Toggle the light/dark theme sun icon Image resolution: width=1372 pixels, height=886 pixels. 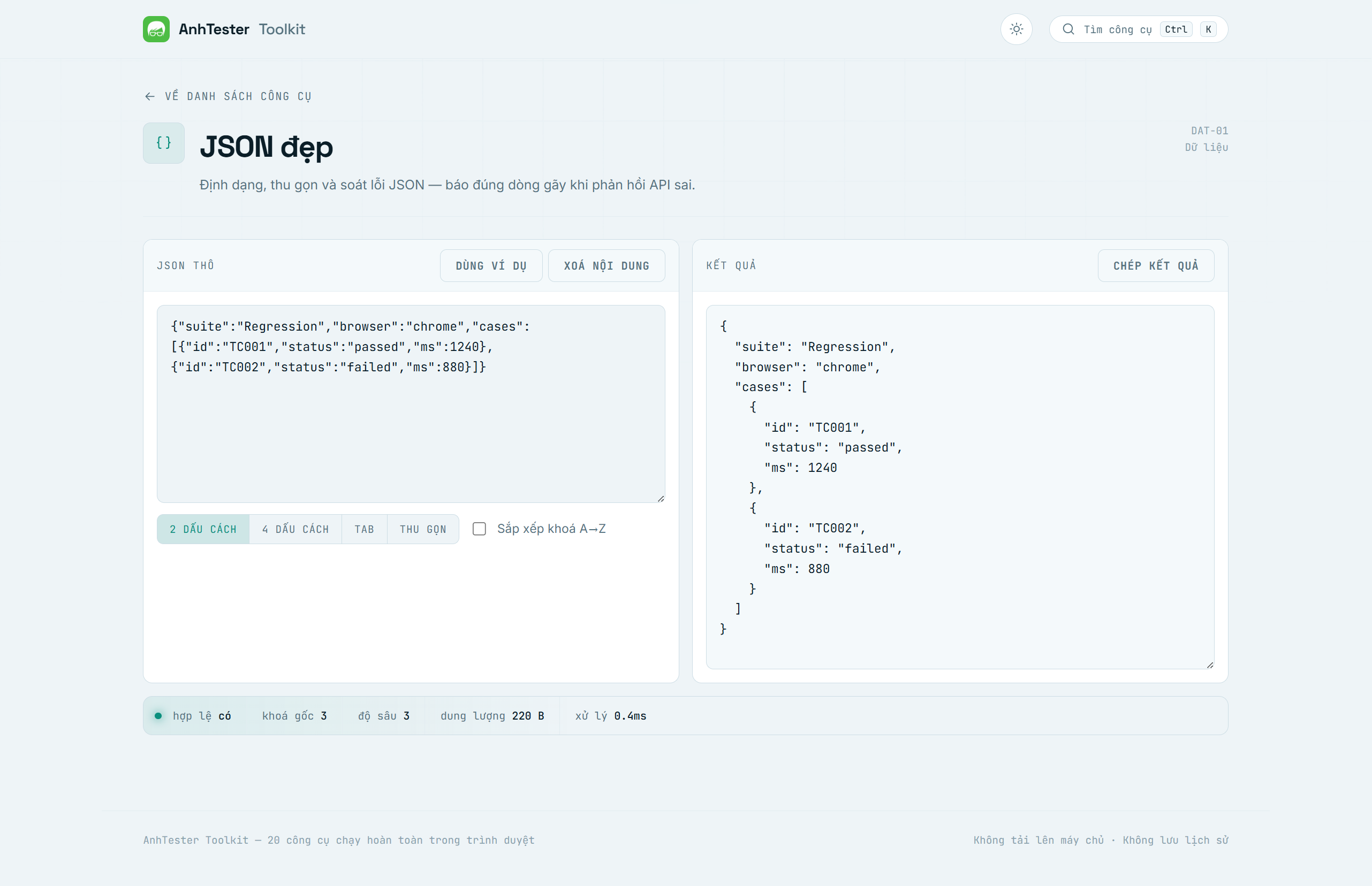click(x=1017, y=29)
